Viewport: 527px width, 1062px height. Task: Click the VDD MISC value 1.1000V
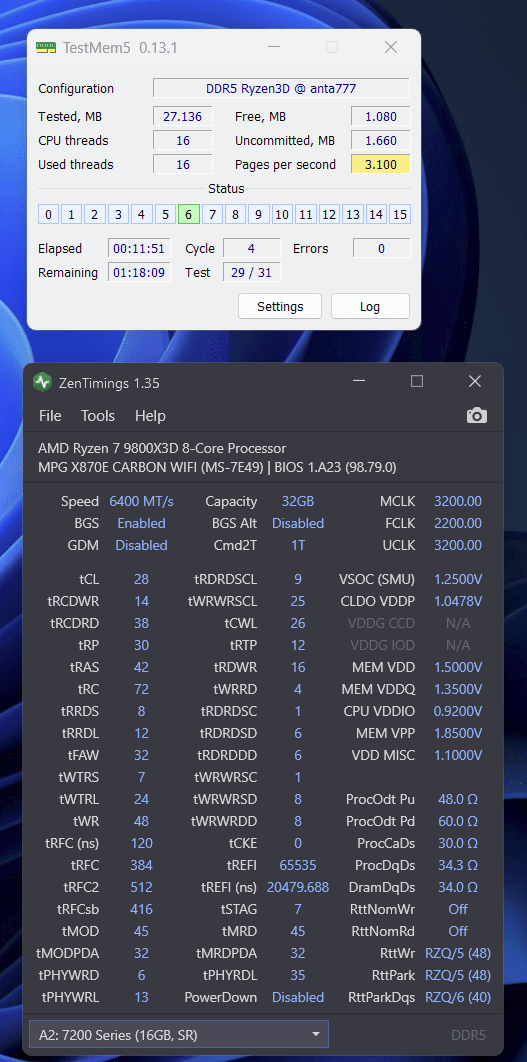coord(459,755)
